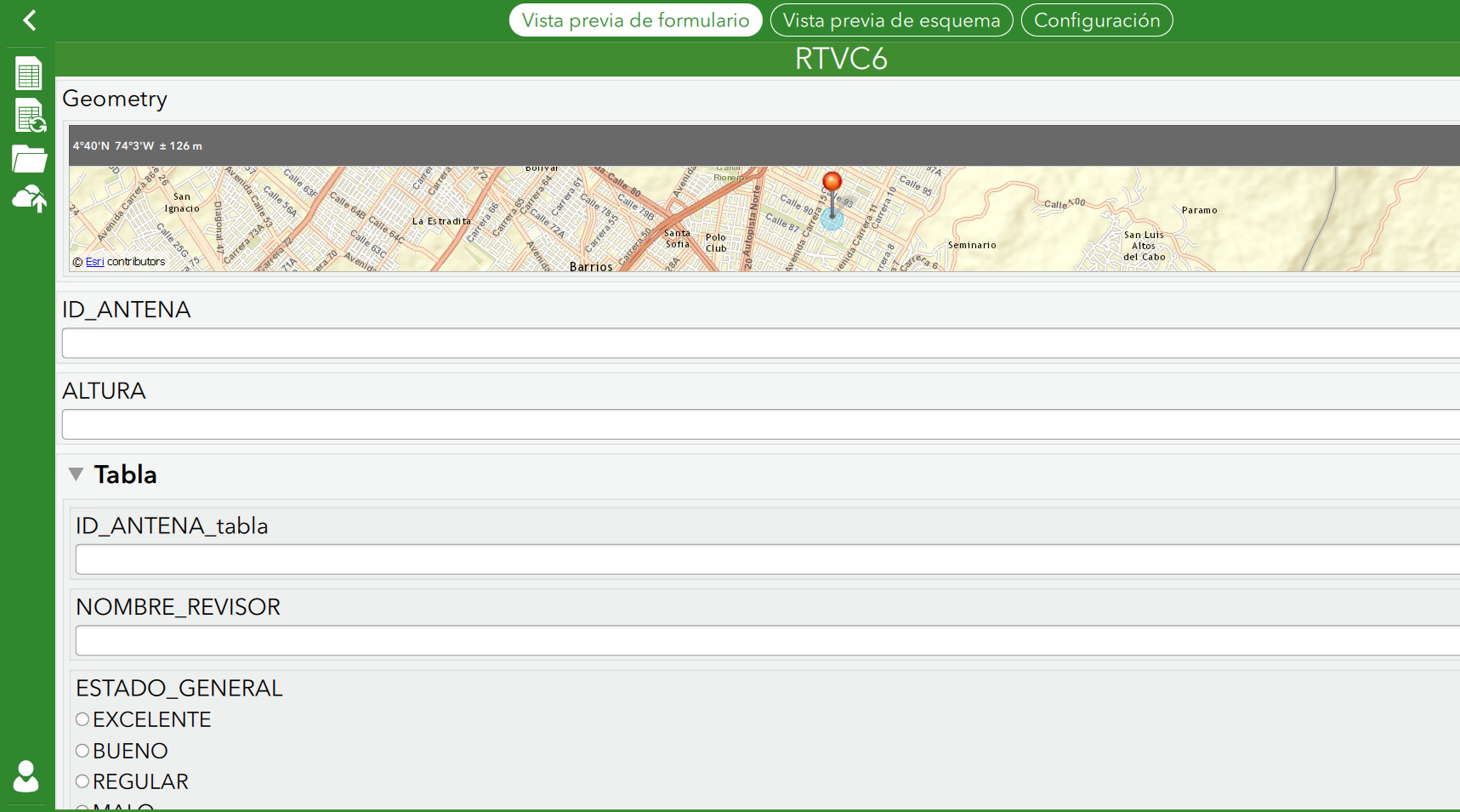Click the ID_ANTENA_tabla field label
Screen dimensions: 1460x812
pyautogui.click(x=172, y=526)
